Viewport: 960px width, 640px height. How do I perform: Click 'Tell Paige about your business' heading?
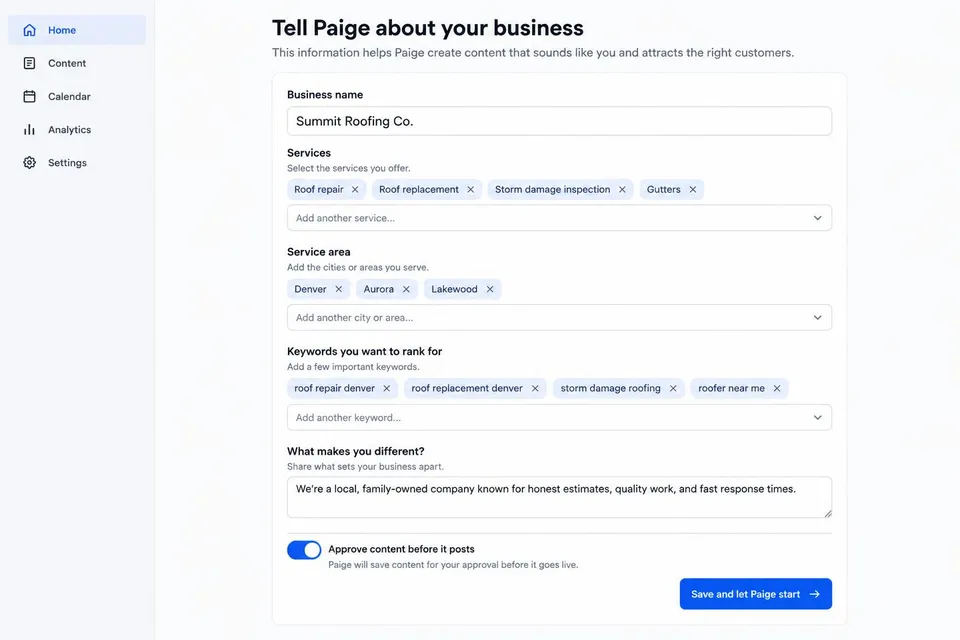coord(427,28)
